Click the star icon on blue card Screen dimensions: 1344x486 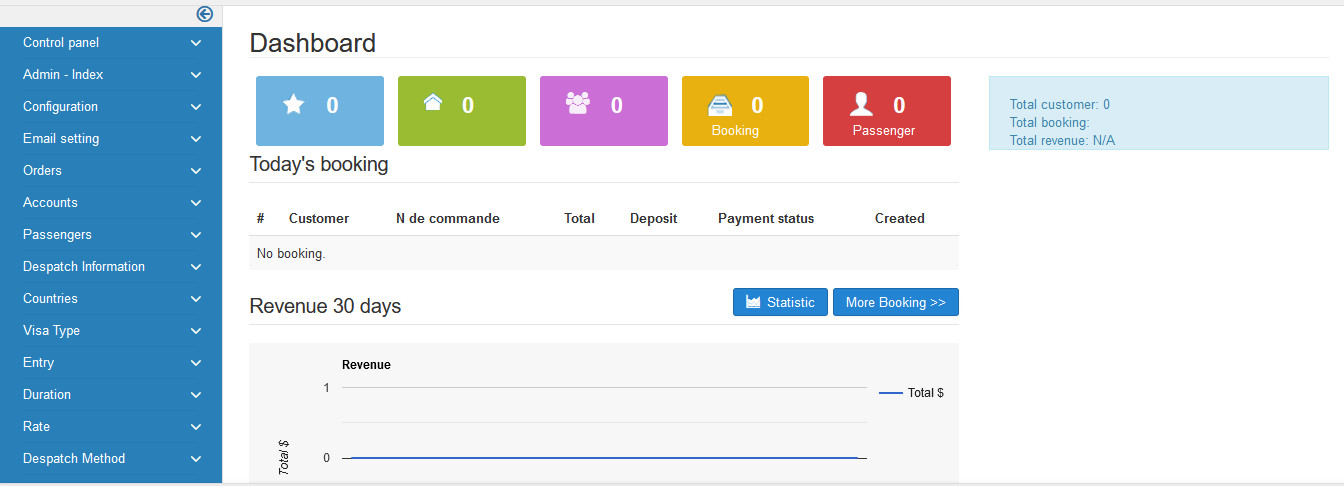click(293, 105)
